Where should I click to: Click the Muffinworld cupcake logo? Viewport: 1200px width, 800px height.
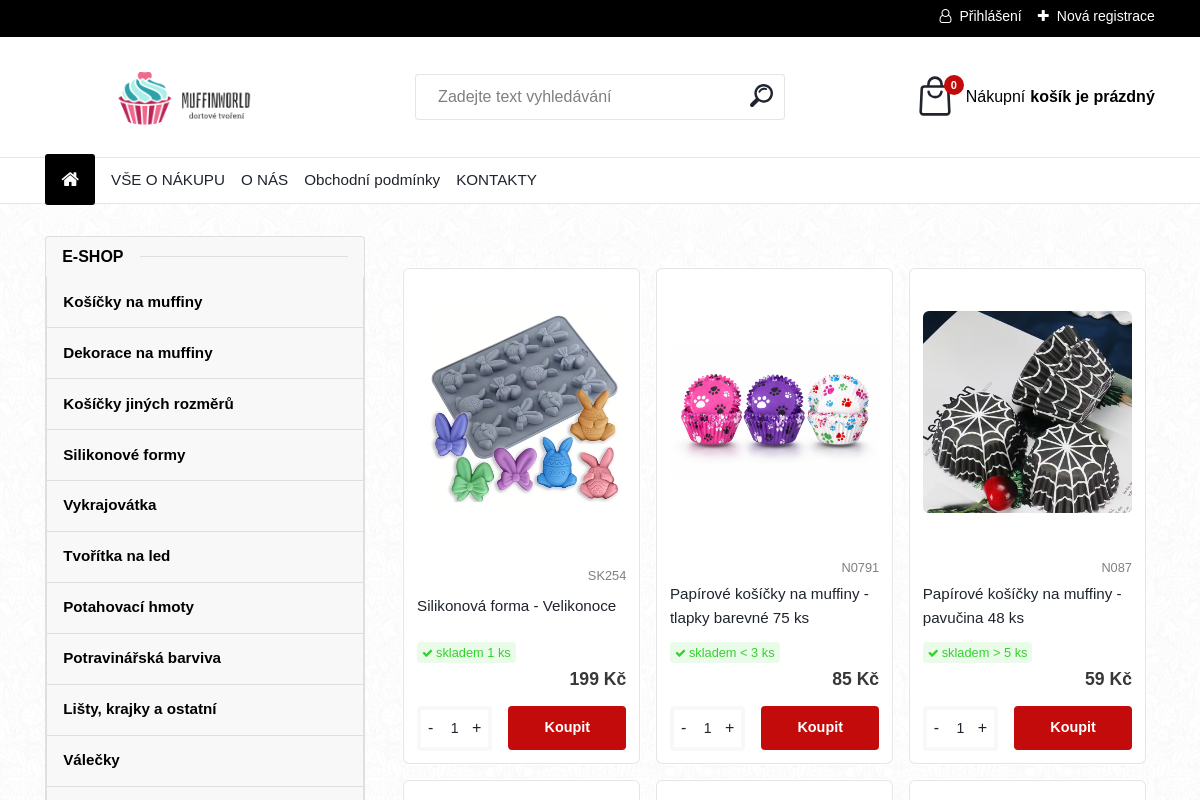[184, 98]
